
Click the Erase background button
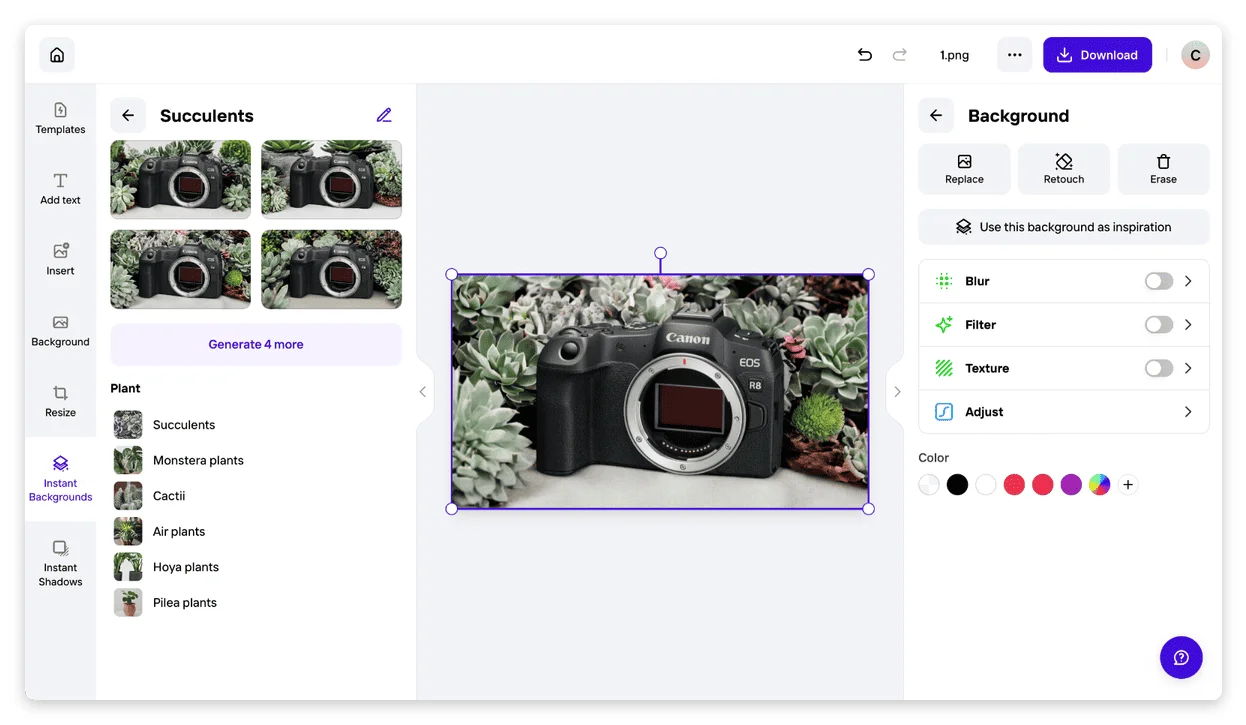tap(1163, 169)
